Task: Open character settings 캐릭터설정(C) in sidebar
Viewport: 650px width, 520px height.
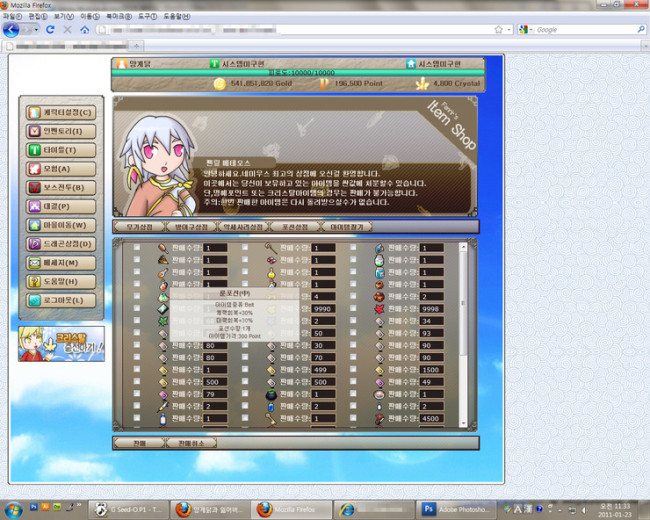Action: pyautogui.click(x=61, y=112)
